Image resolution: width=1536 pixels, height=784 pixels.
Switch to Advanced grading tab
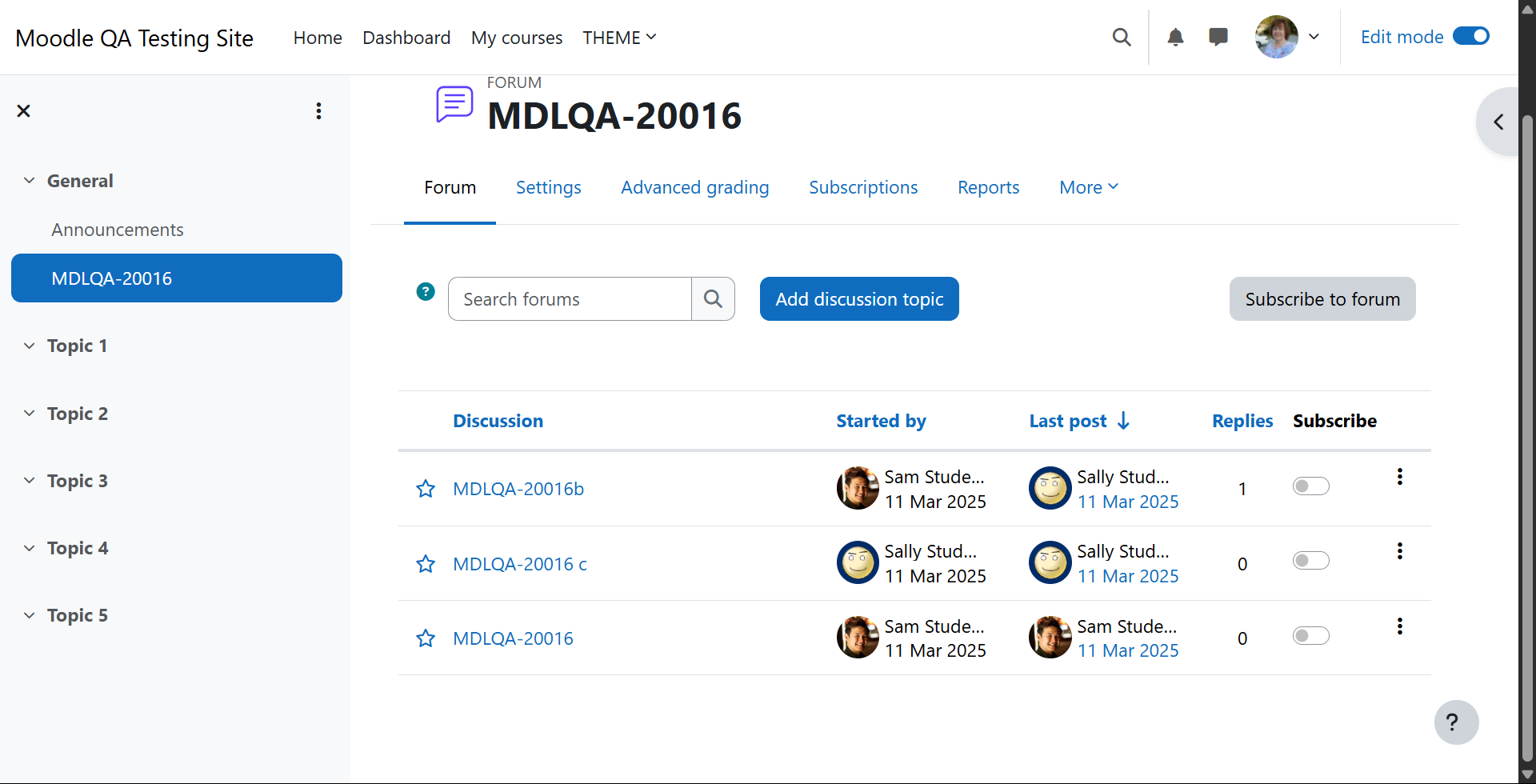[x=695, y=187]
